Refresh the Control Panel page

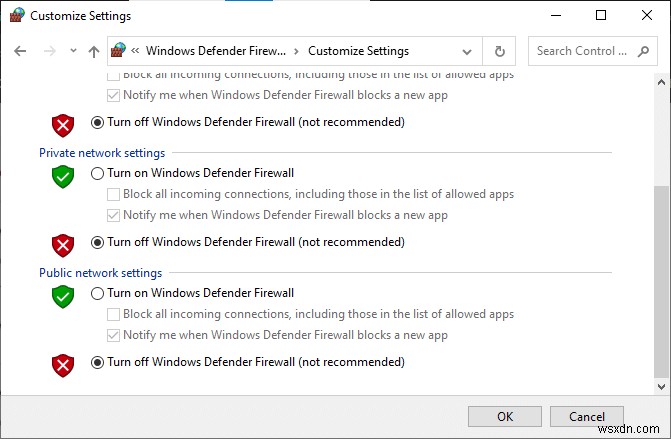coord(499,51)
